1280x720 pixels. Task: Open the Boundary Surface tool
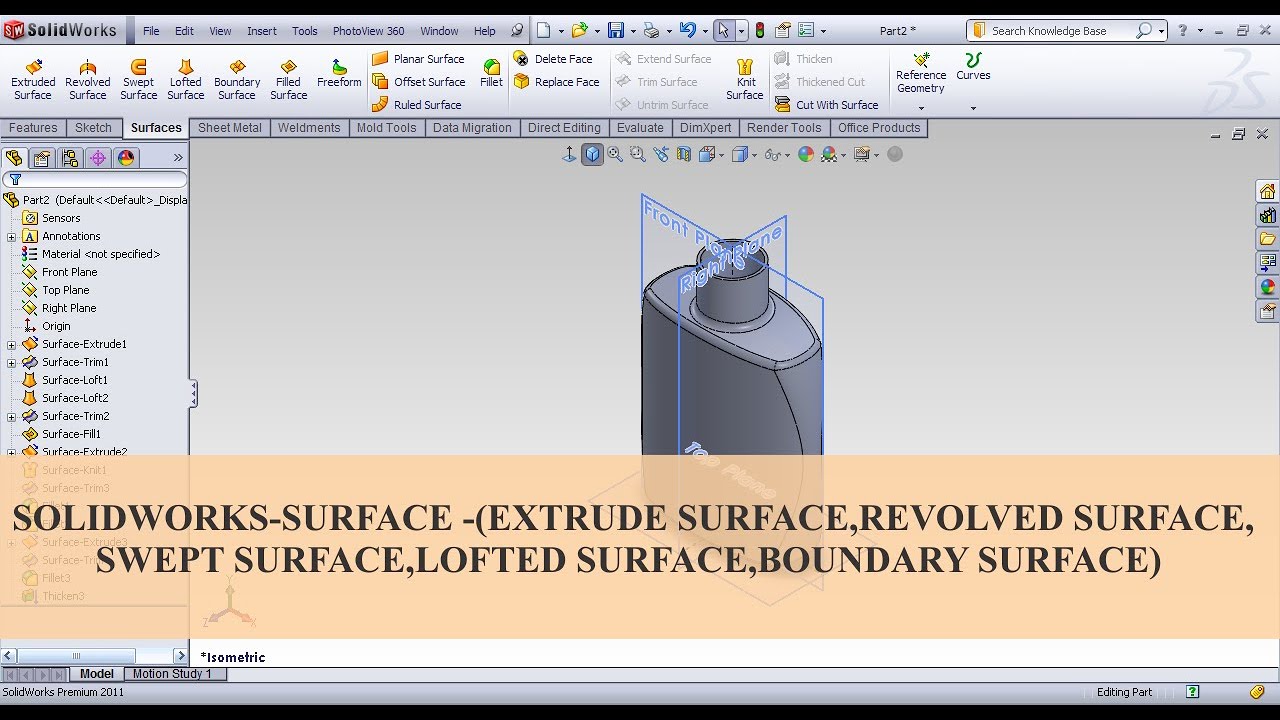[237, 79]
